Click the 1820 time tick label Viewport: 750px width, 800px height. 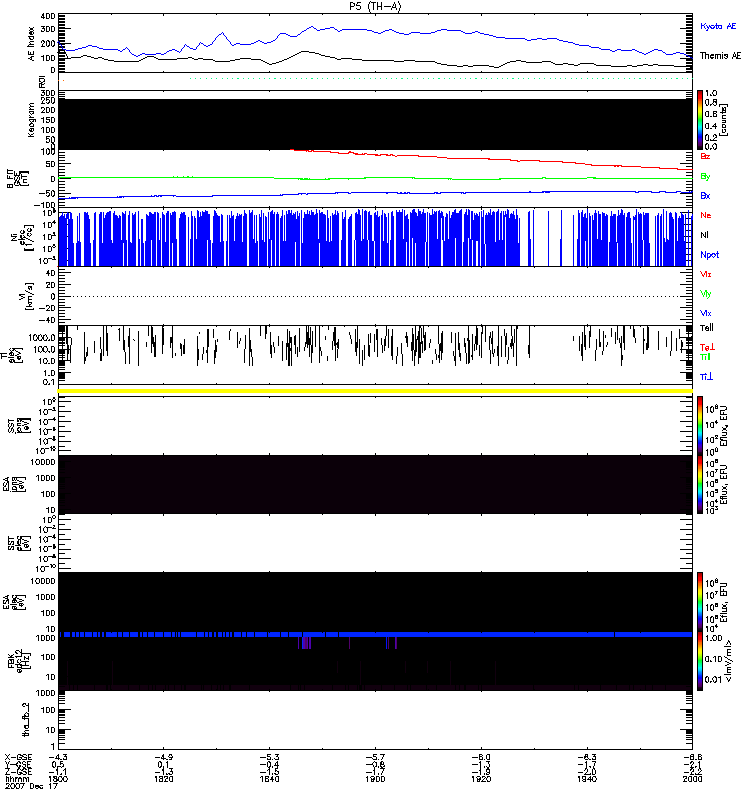click(163, 779)
